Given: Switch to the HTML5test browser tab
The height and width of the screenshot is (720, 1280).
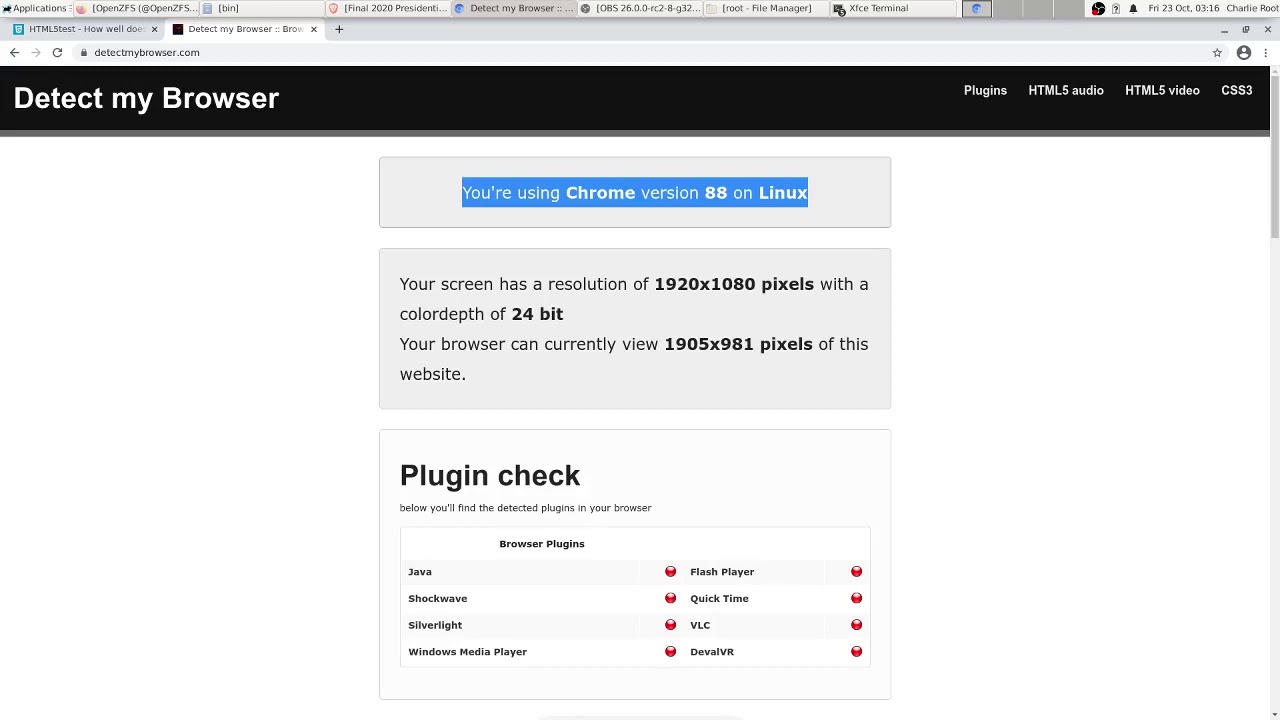Looking at the screenshot, I should 86,29.
